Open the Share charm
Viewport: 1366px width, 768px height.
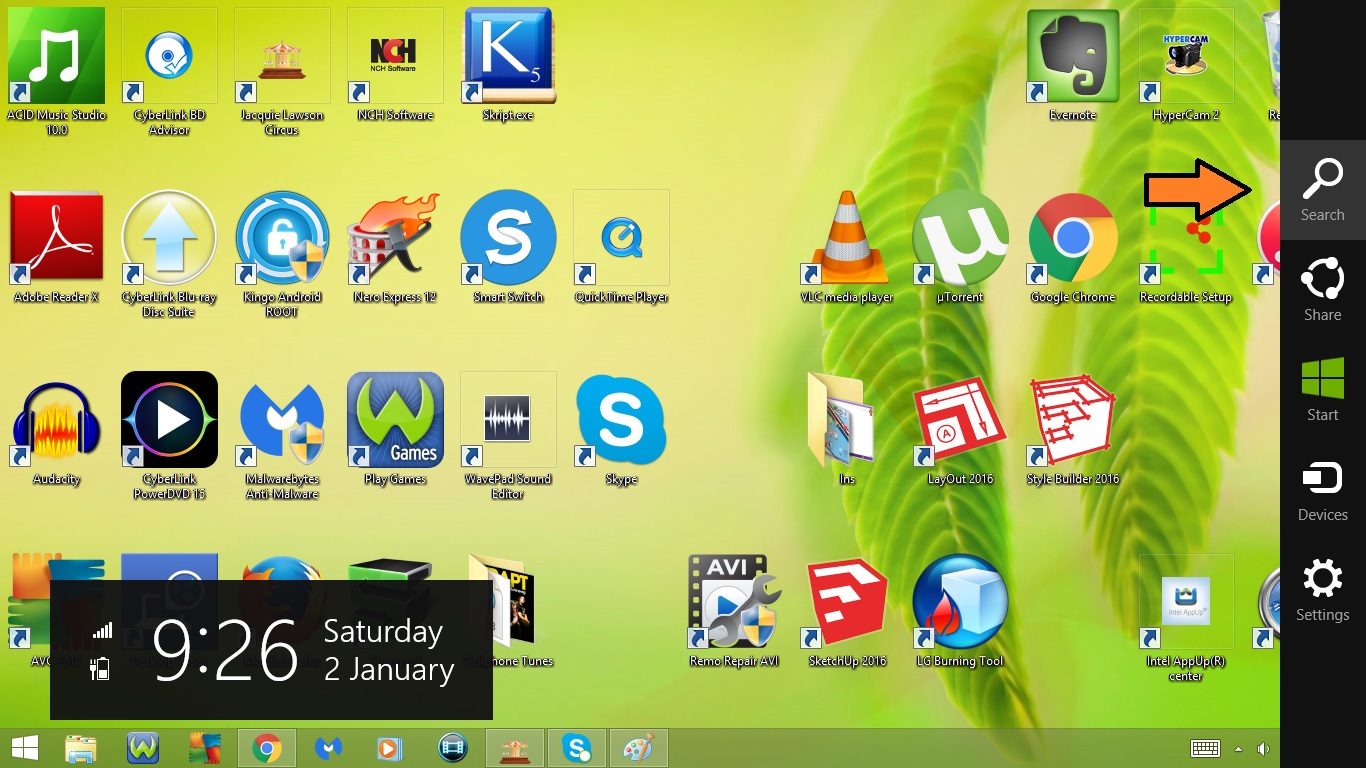[1322, 290]
